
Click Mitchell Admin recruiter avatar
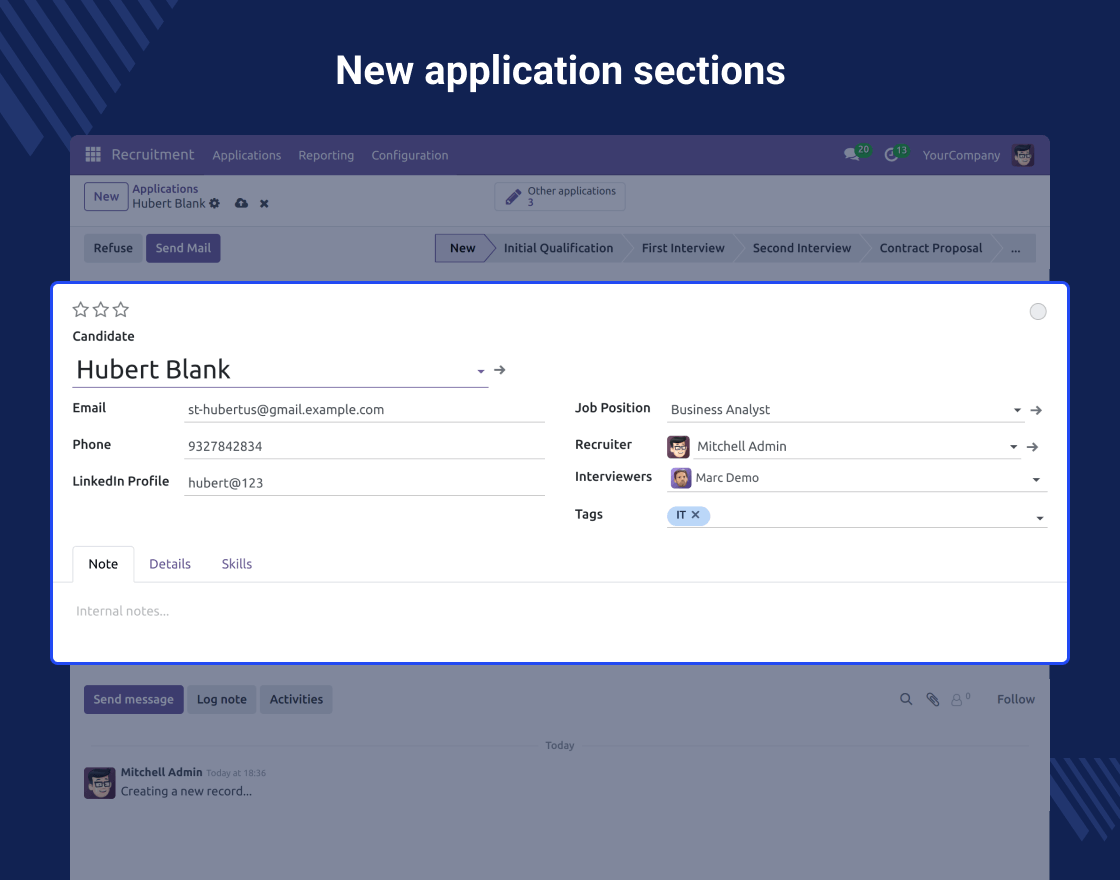point(679,446)
